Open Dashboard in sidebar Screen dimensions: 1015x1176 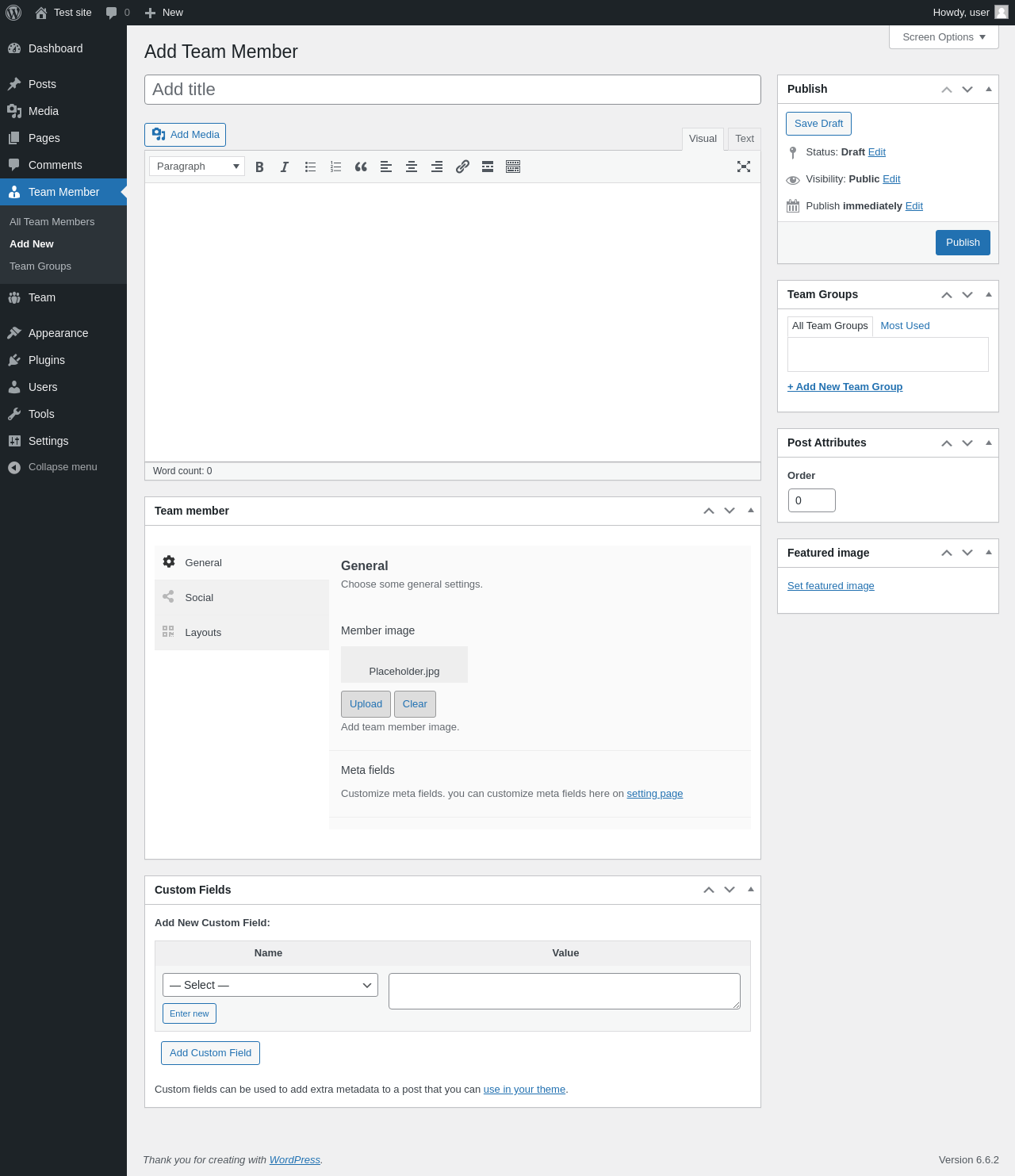tap(63, 48)
